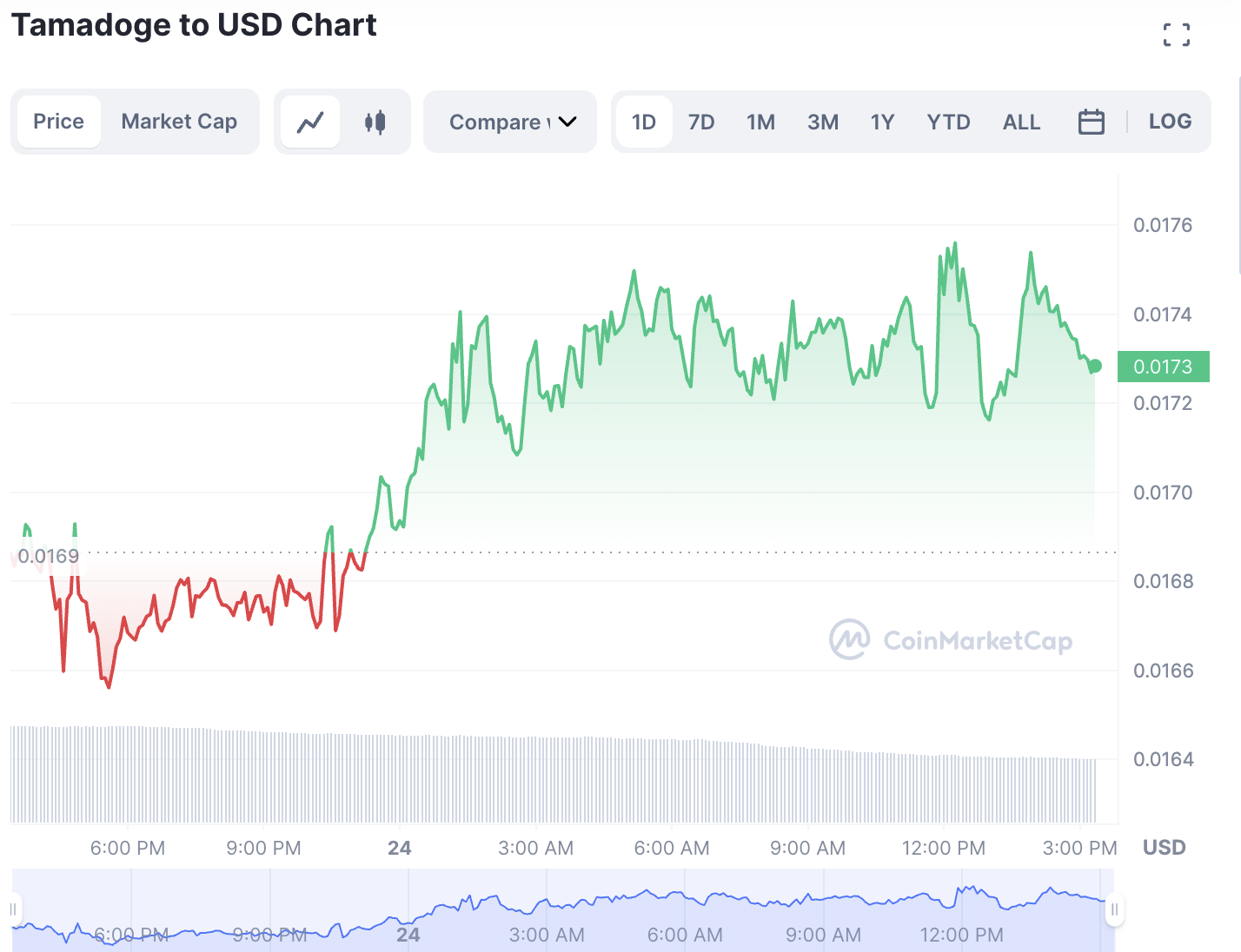Click the 12:00 PM time axis label

click(944, 848)
